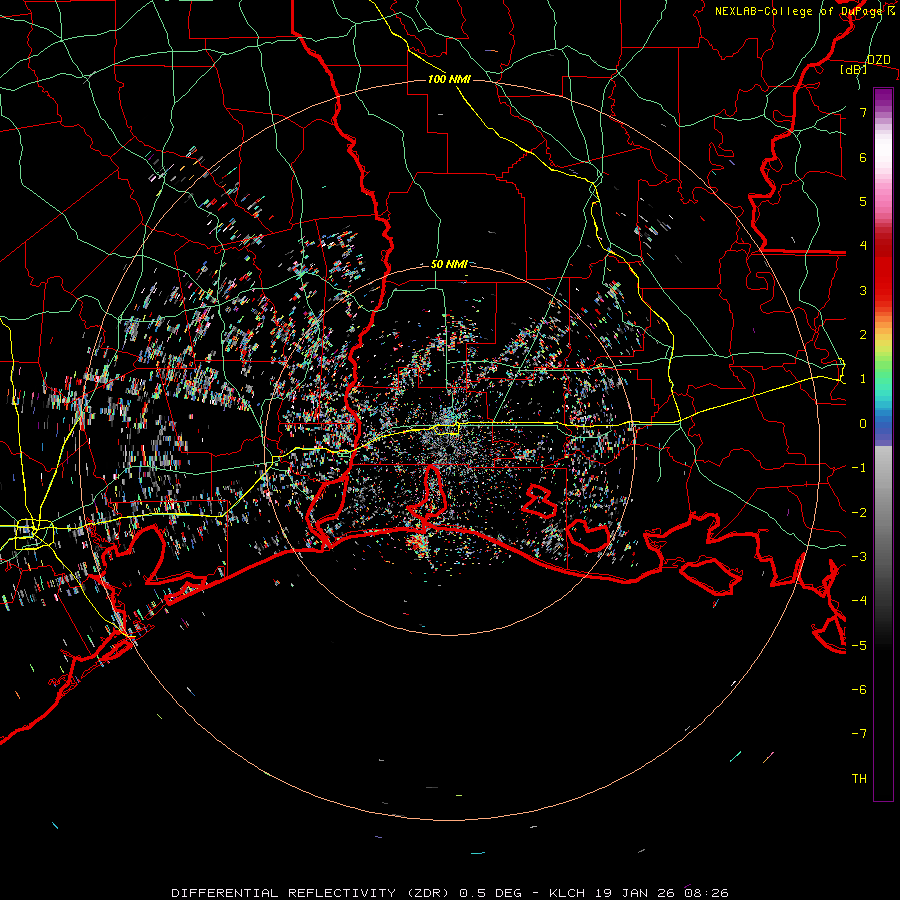Viewport: 900px width, 900px height.
Task: Click the red band of the color bar
Action: click(883, 270)
